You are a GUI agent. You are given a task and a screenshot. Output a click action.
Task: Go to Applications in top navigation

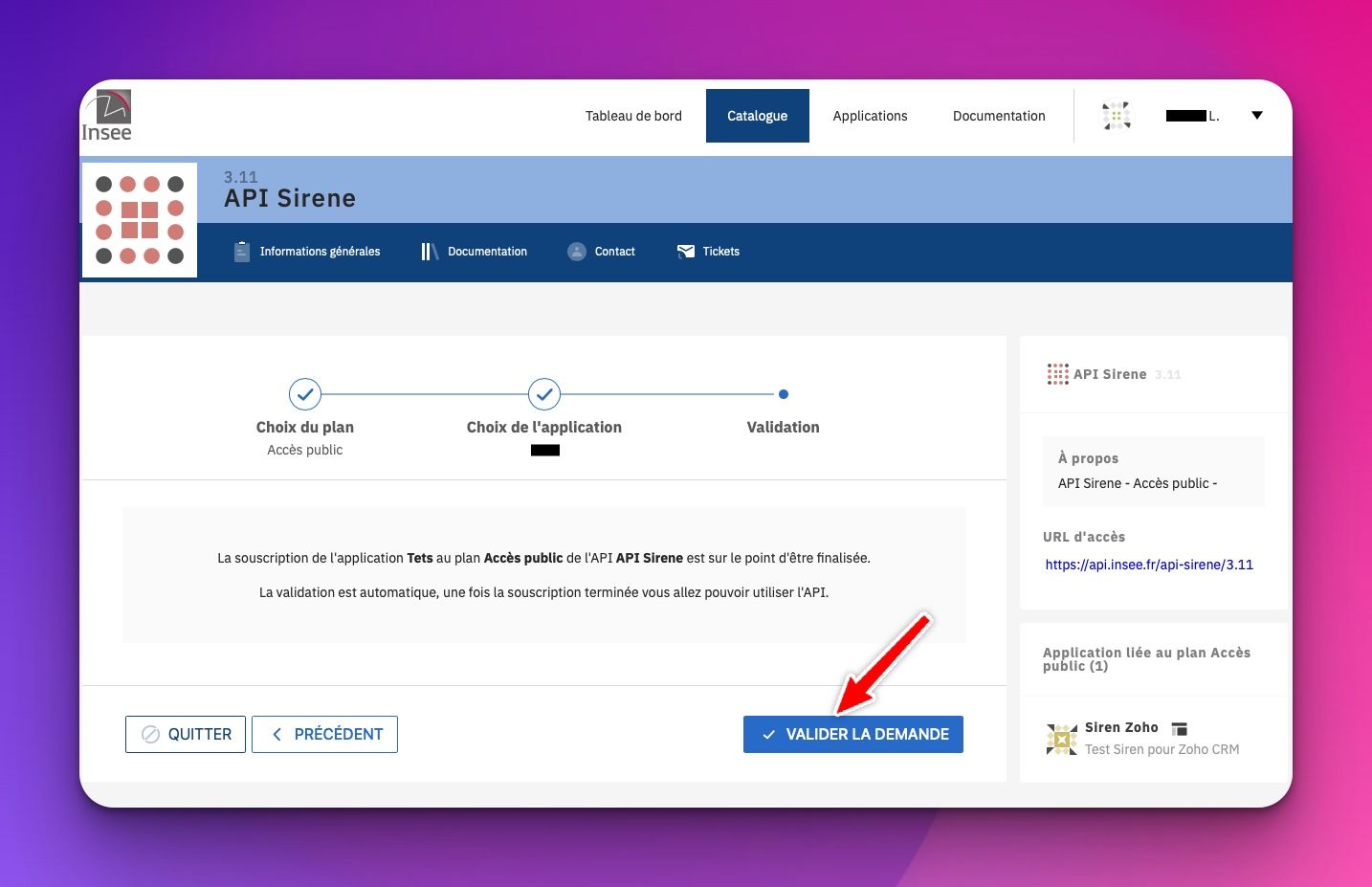click(870, 116)
